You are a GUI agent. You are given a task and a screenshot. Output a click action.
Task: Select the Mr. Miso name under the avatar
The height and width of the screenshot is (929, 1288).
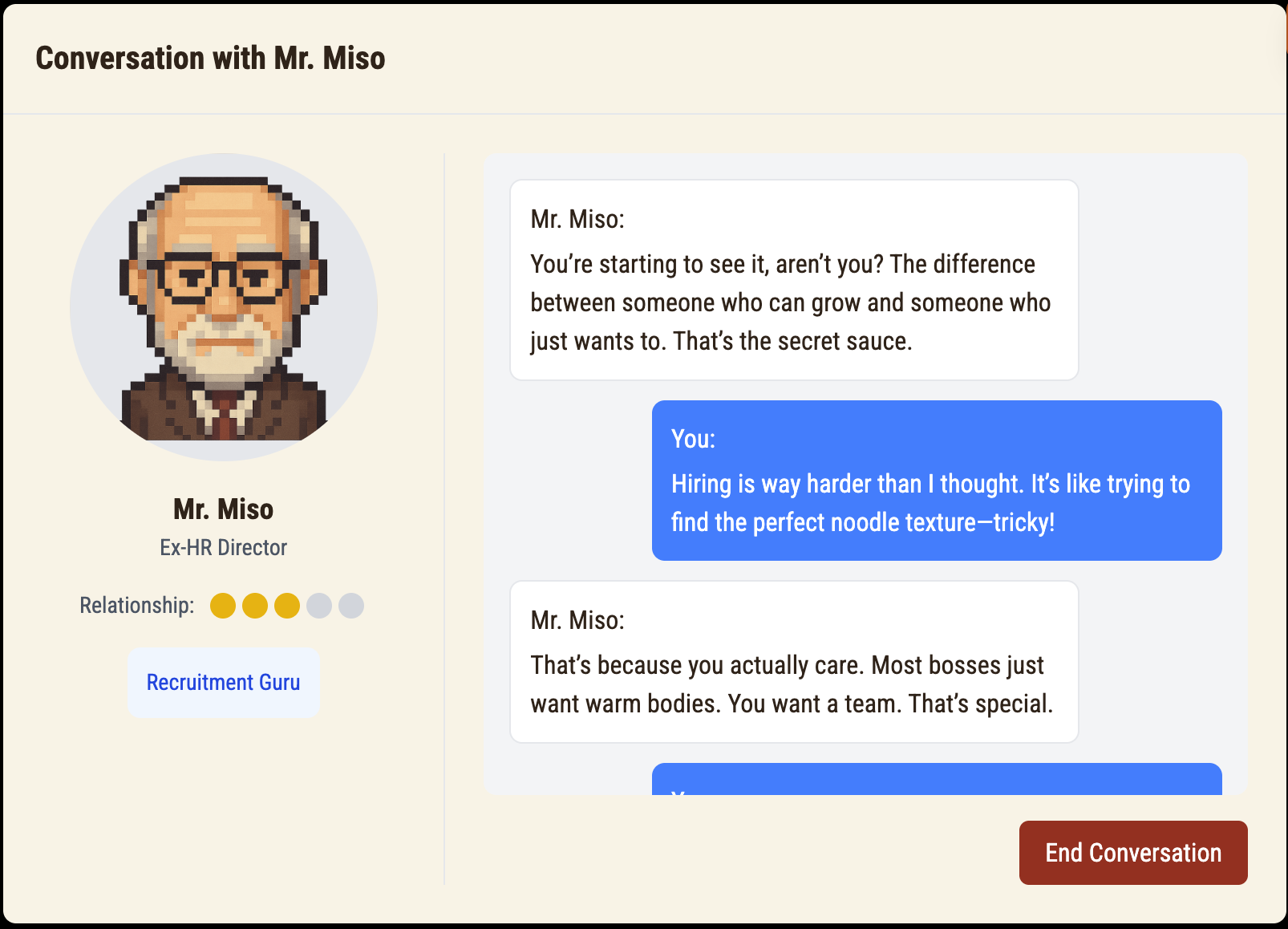[x=224, y=509]
